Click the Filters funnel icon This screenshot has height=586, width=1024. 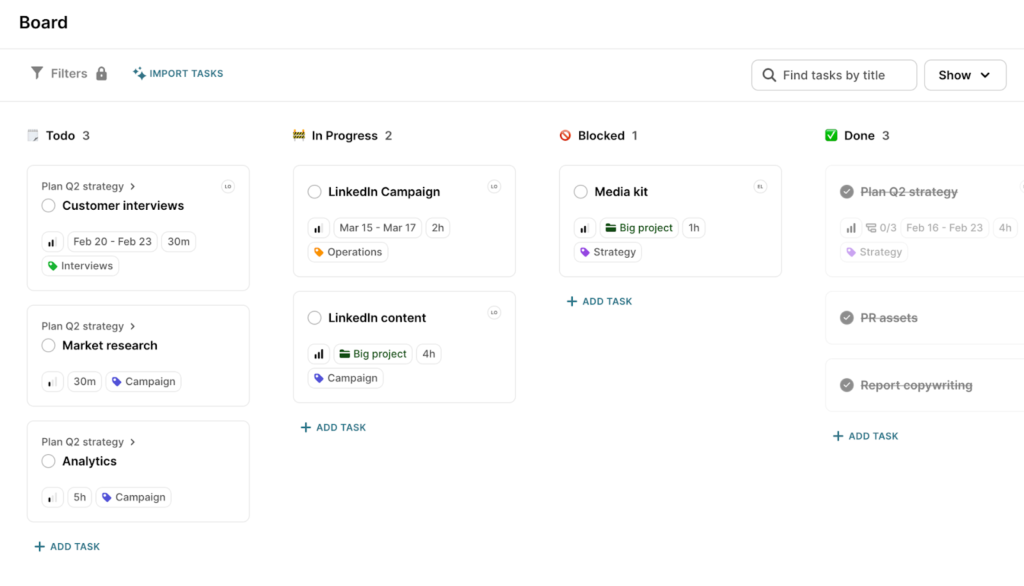37,73
